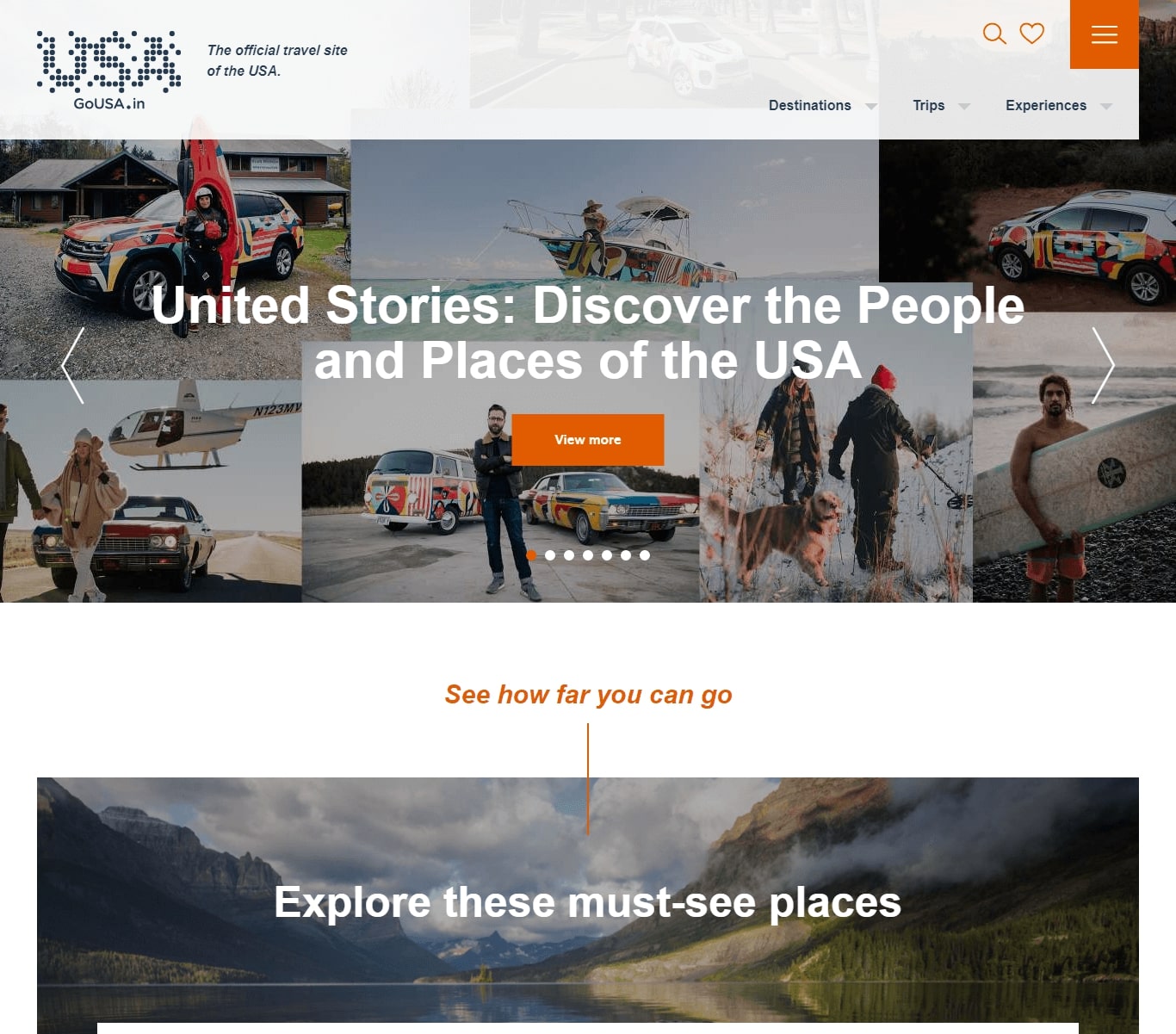The height and width of the screenshot is (1034, 1176).
Task: Click the View more button
Action: click(588, 440)
